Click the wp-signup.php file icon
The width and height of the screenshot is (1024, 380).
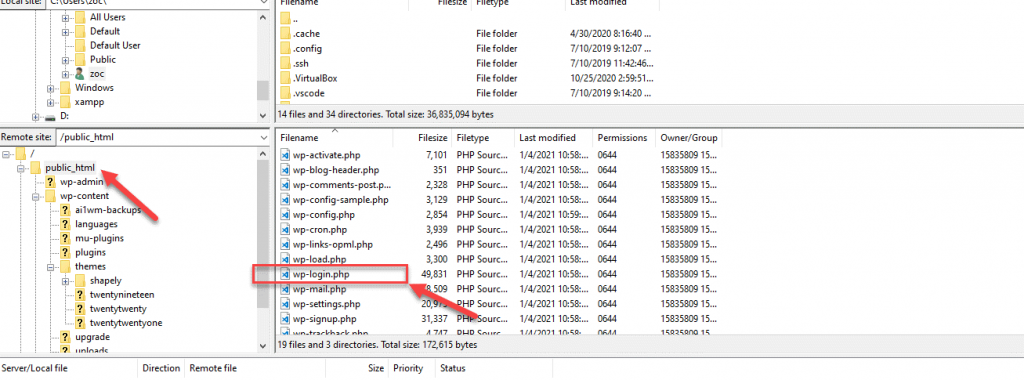click(x=285, y=319)
